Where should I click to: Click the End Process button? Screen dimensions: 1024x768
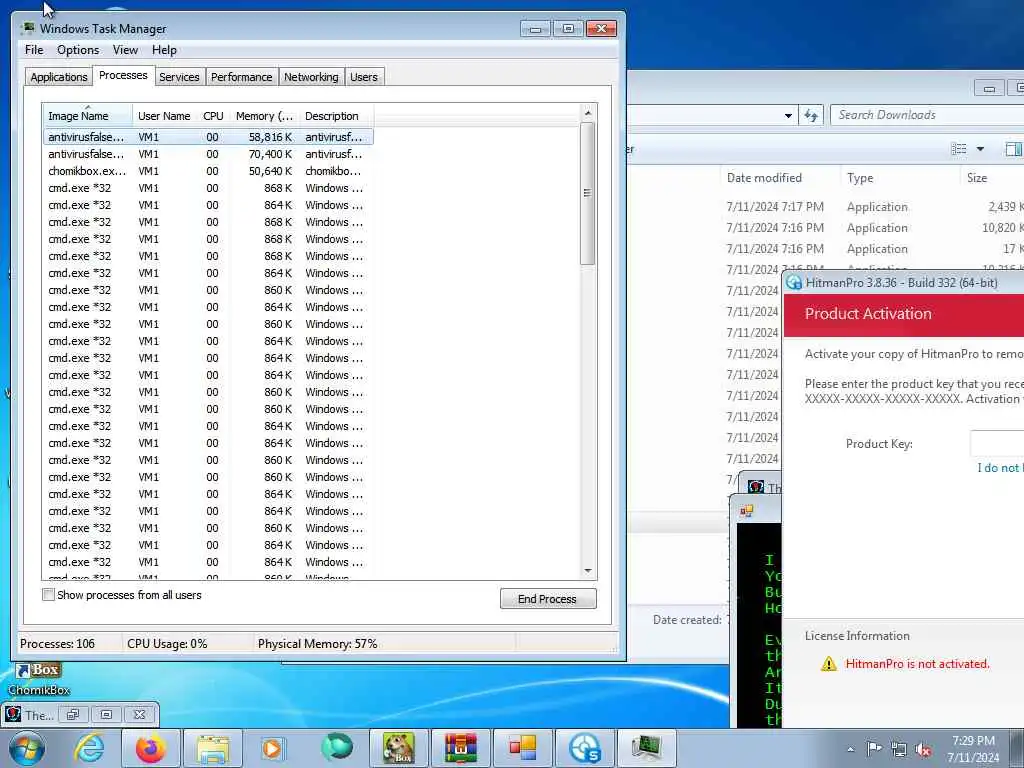coord(547,599)
